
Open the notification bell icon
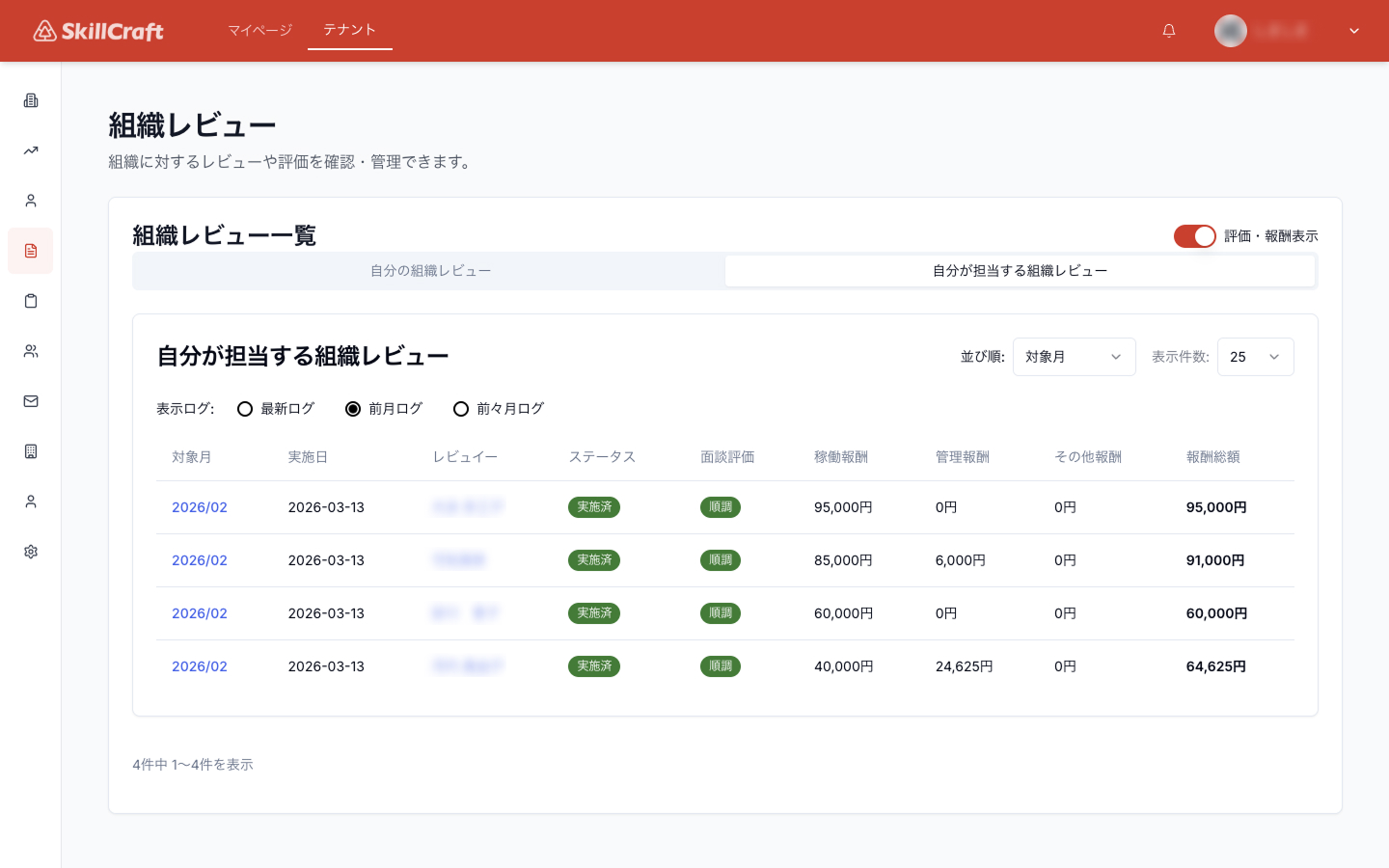(x=1168, y=30)
